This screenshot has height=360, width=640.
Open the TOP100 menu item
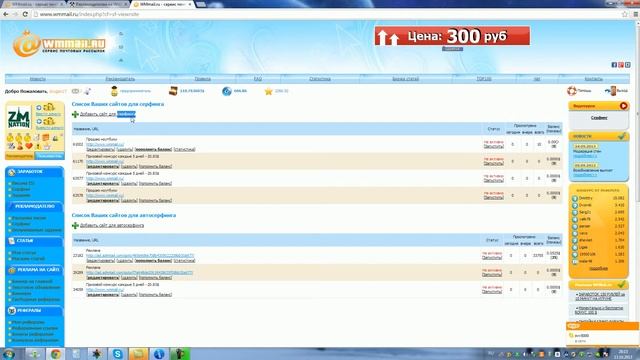pyautogui.click(x=484, y=79)
